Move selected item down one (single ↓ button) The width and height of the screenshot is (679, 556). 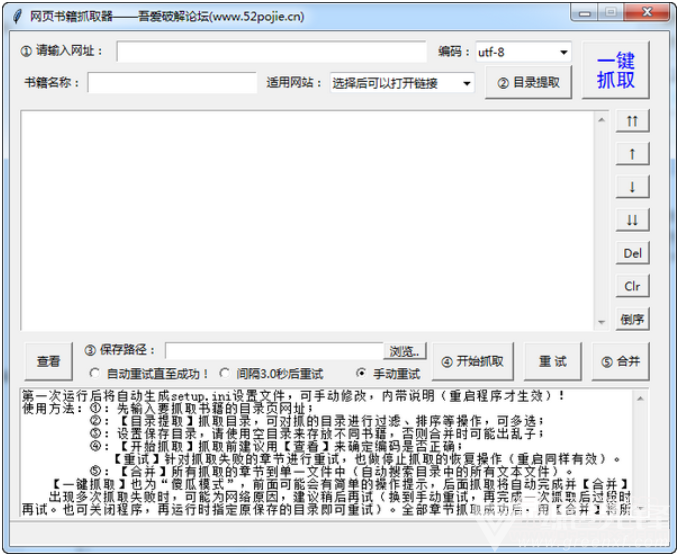tap(632, 187)
